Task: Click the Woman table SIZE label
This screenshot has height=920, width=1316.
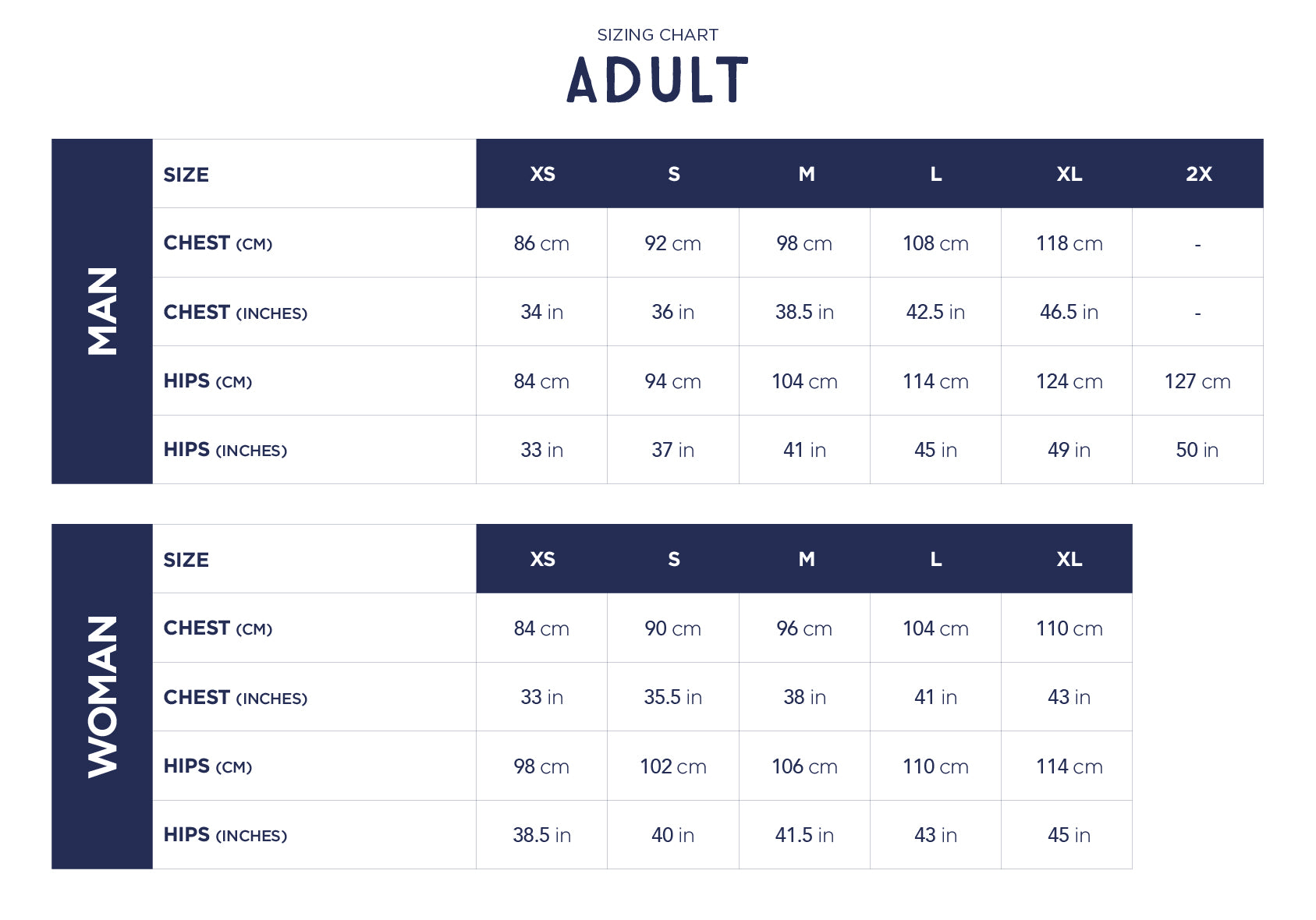Action: (186, 560)
